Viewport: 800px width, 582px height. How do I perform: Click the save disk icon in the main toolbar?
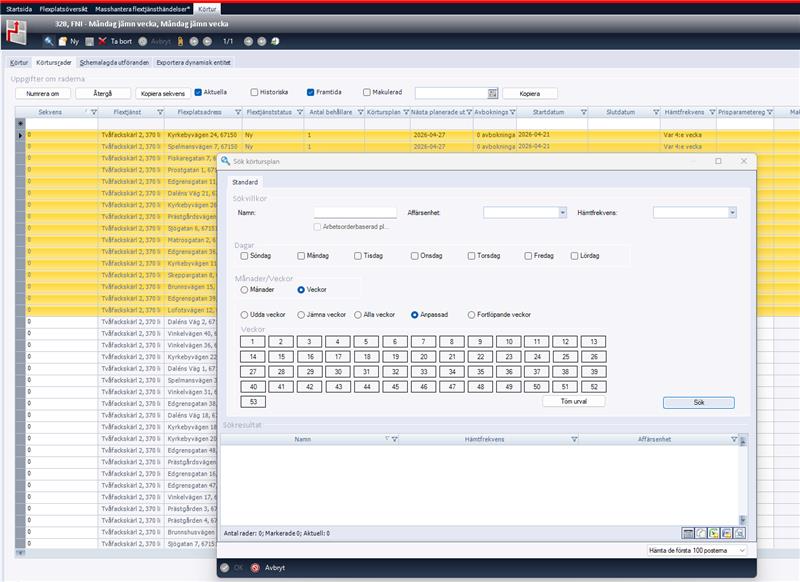(x=89, y=41)
